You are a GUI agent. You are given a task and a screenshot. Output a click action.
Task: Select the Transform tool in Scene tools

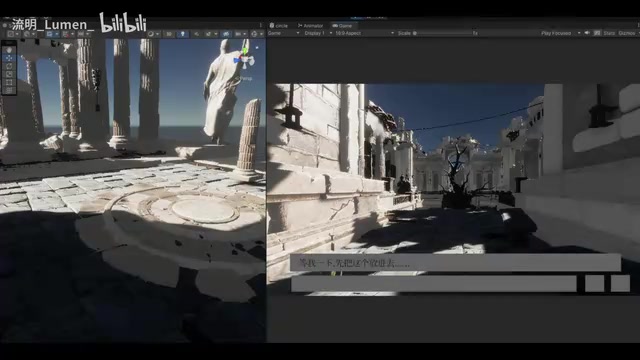[9, 90]
